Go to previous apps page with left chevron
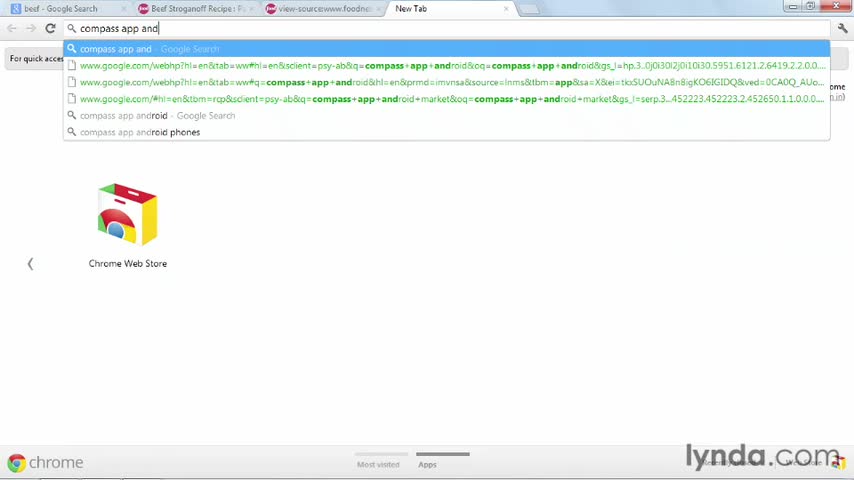 pyautogui.click(x=30, y=264)
